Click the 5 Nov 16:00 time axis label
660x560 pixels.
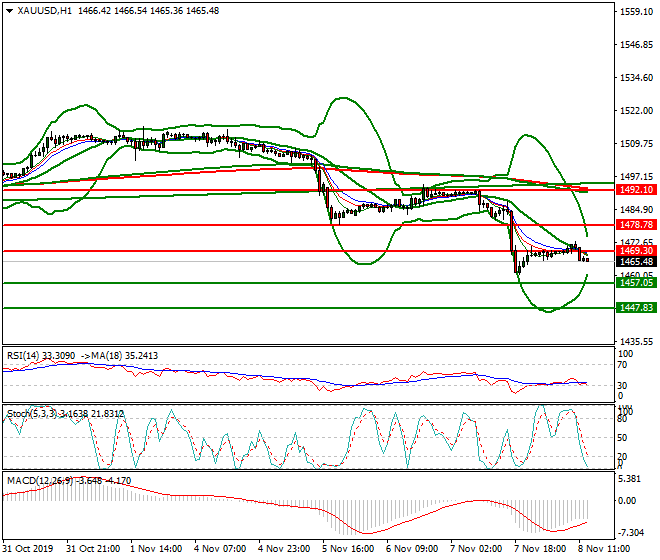(x=348, y=549)
